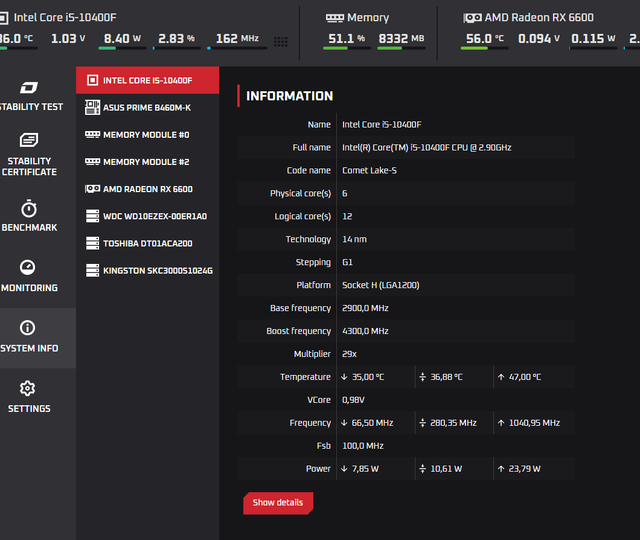Click Technology value 14 nm
640x540 pixels.
(x=354, y=239)
